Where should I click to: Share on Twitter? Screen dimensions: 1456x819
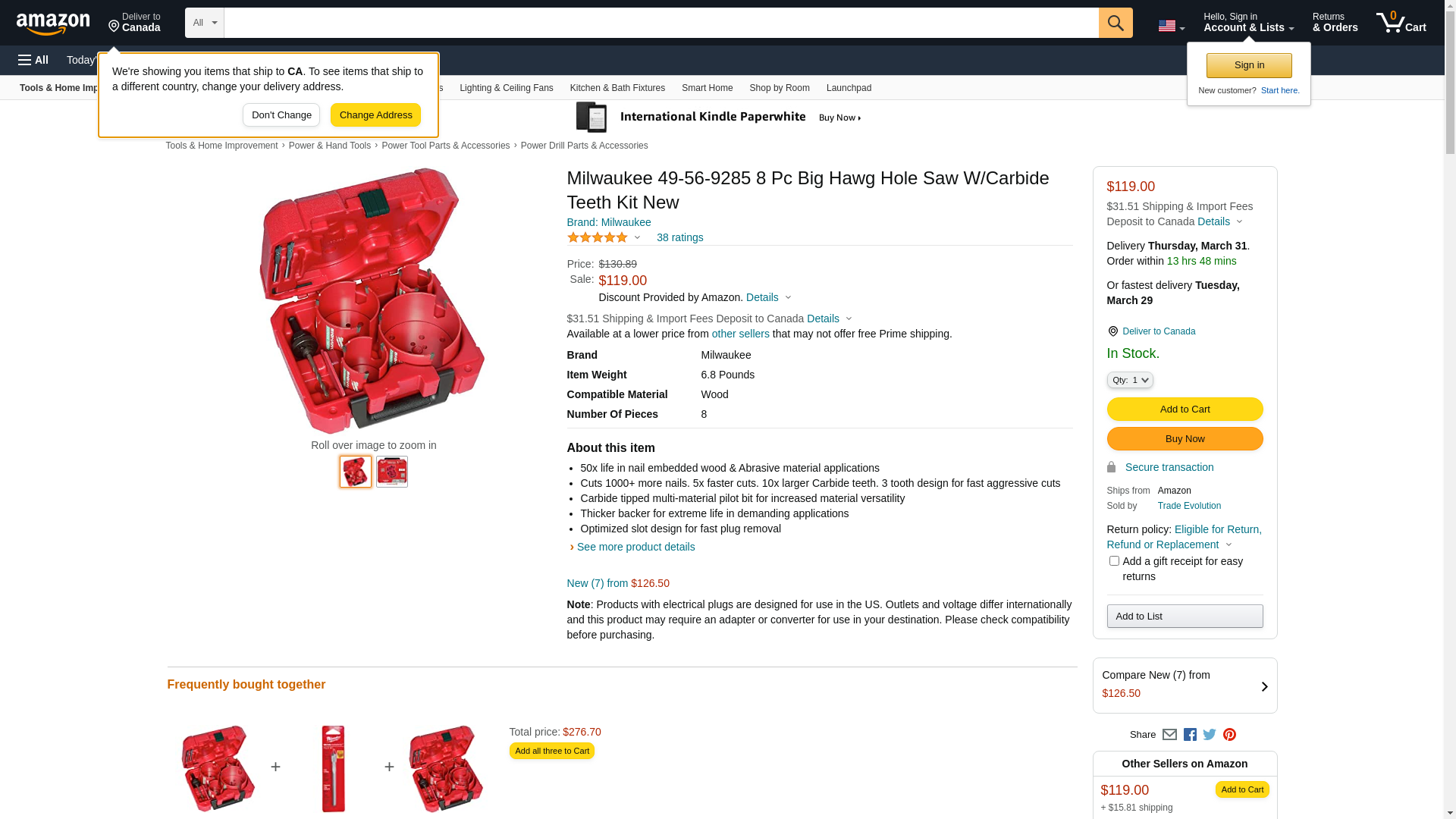[1210, 735]
